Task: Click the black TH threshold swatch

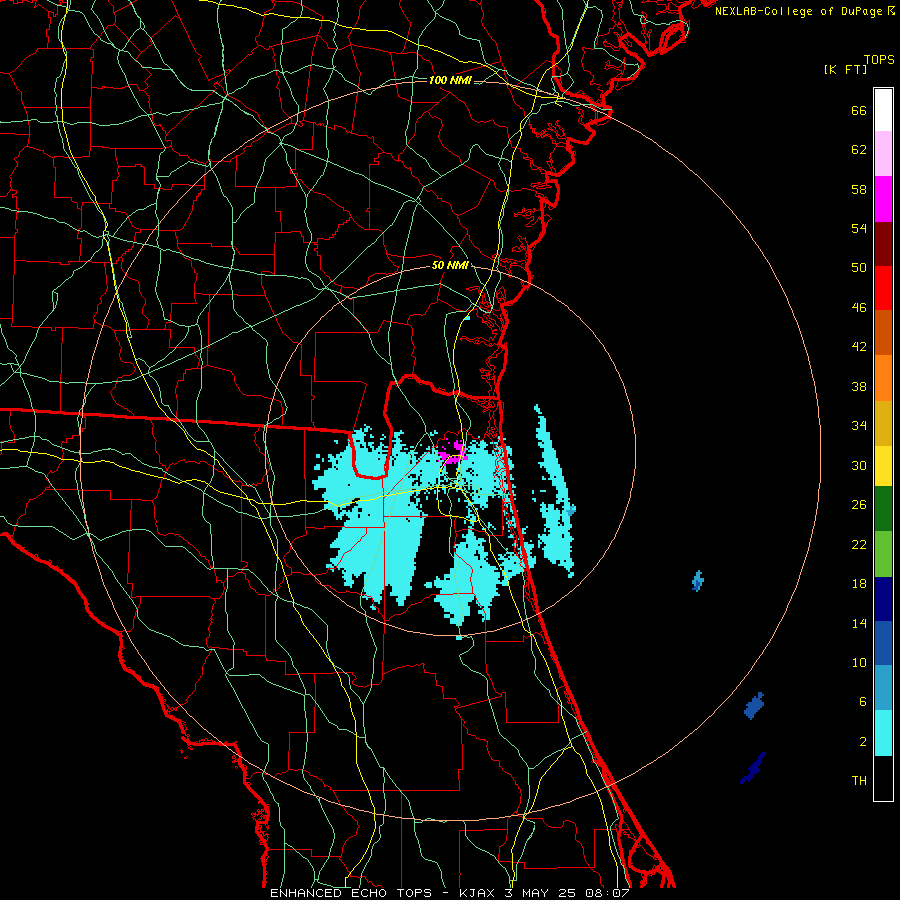Action: (883, 778)
